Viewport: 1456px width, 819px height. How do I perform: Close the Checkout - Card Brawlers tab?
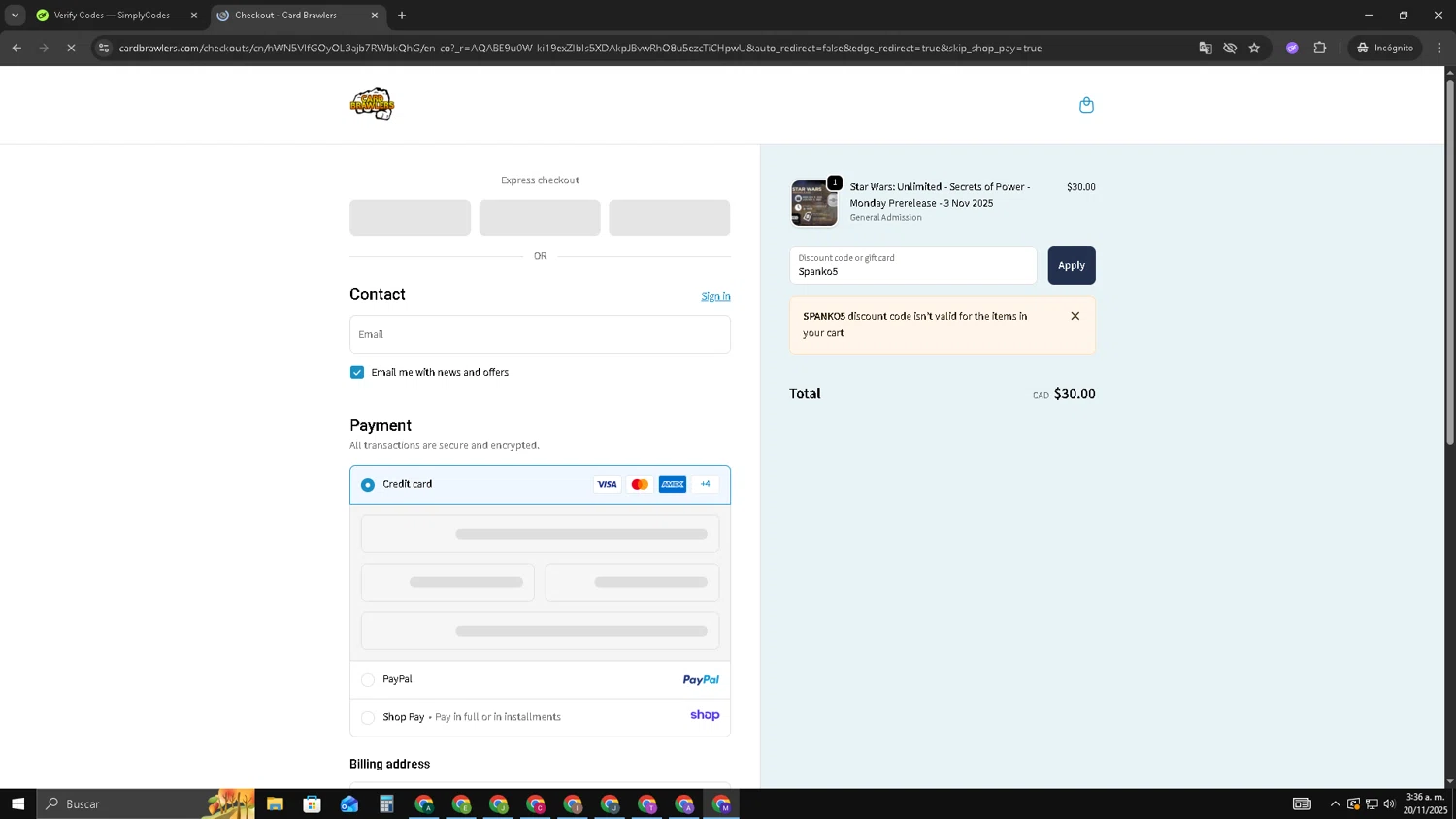tap(375, 16)
